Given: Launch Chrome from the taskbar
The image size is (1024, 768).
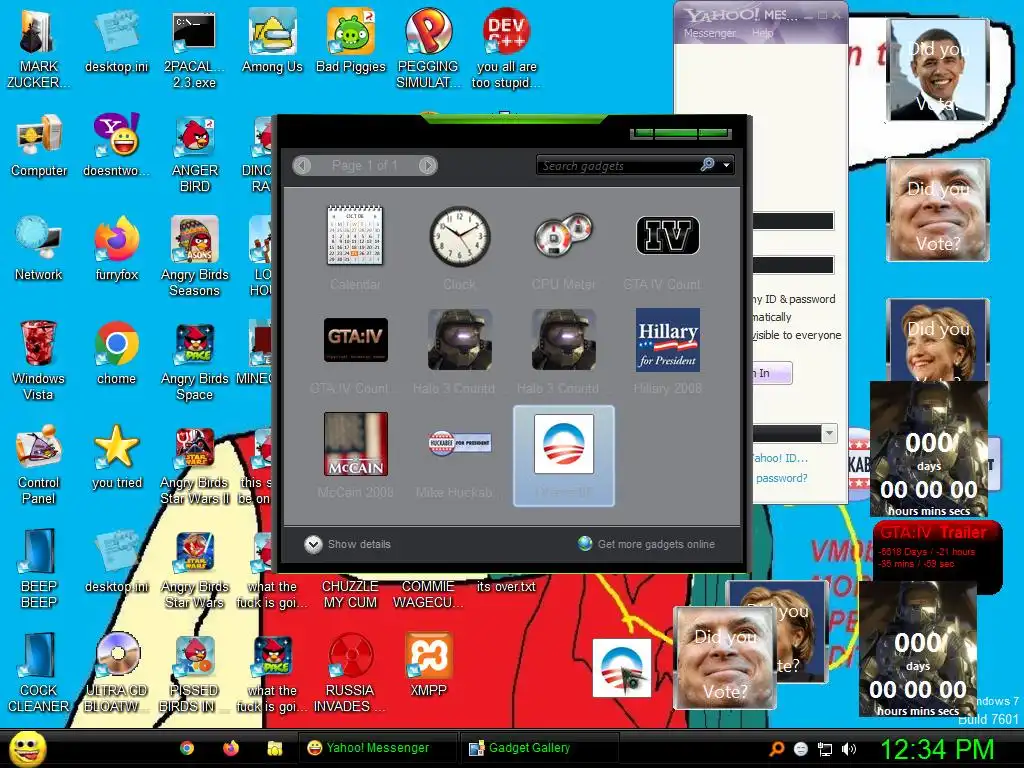Looking at the screenshot, I should (187, 748).
